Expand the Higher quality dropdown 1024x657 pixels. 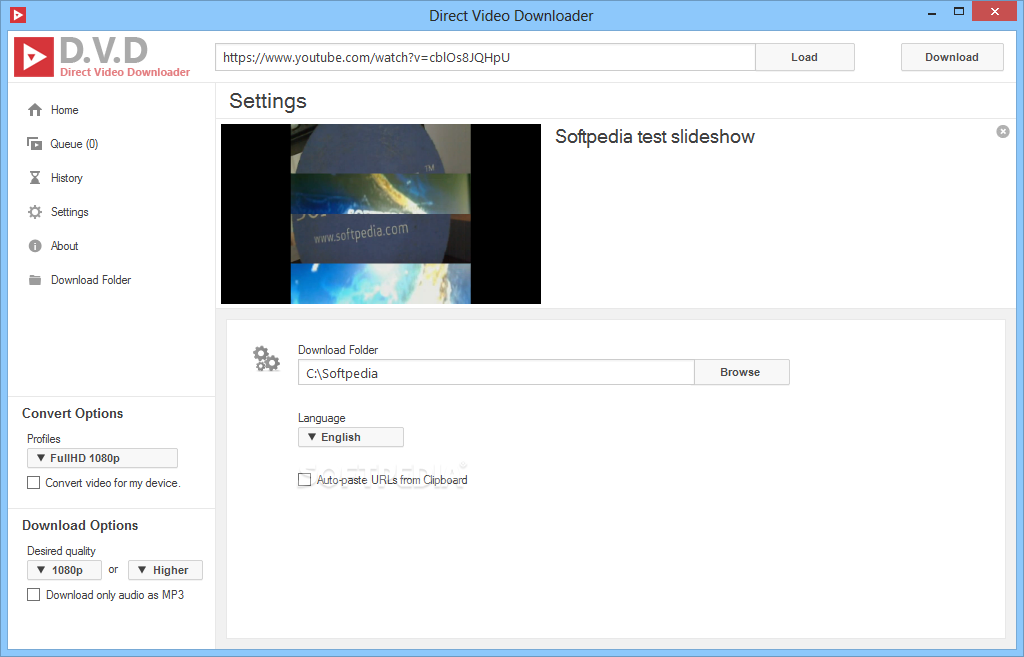tap(165, 569)
